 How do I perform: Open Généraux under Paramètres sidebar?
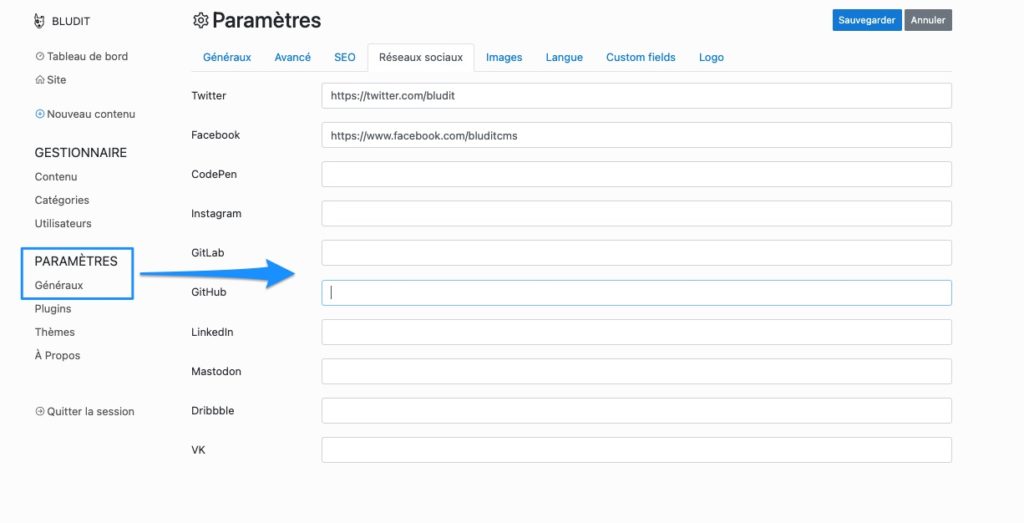(x=59, y=285)
